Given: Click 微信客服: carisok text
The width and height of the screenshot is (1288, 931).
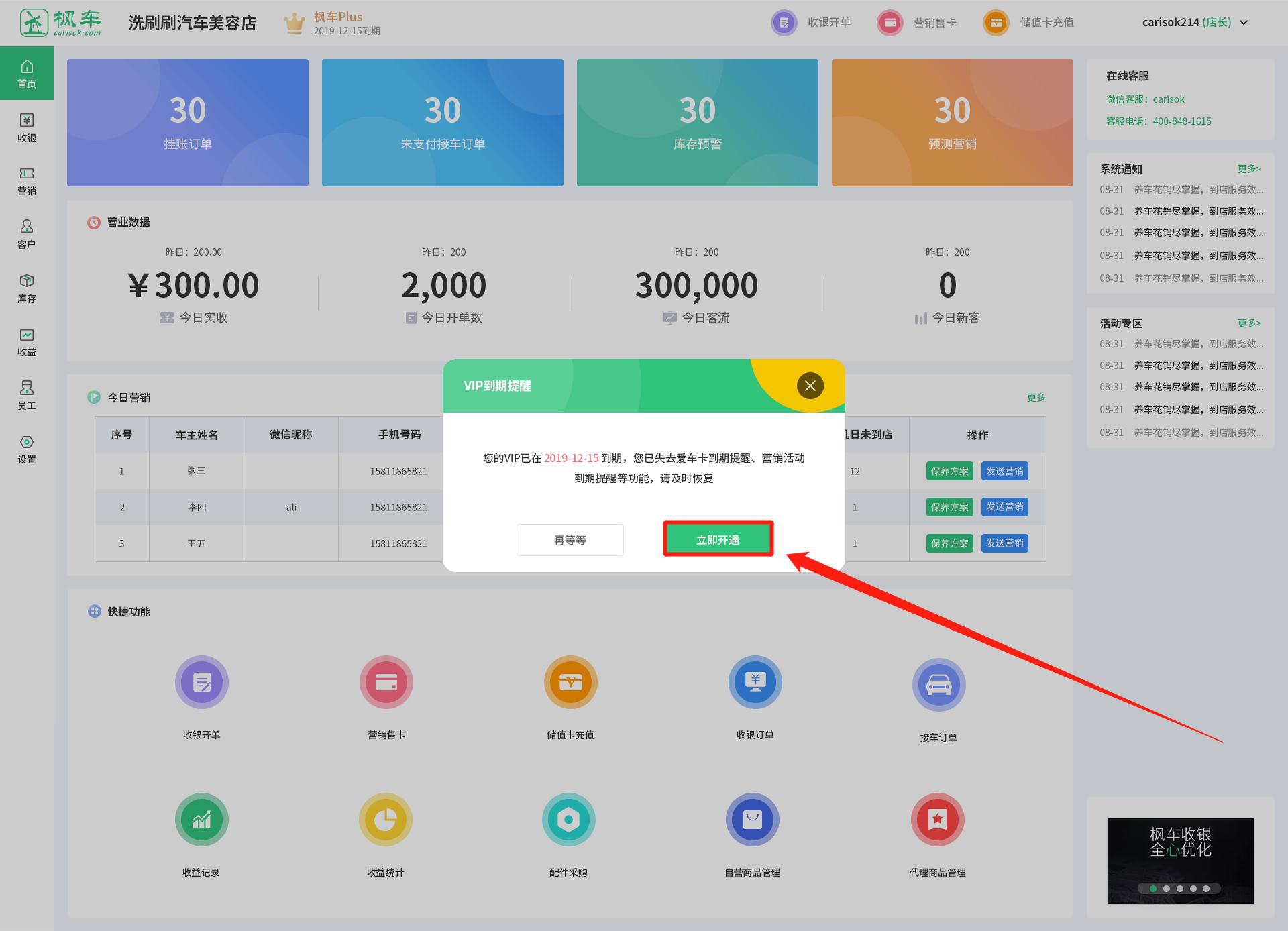Looking at the screenshot, I should click(1145, 99).
